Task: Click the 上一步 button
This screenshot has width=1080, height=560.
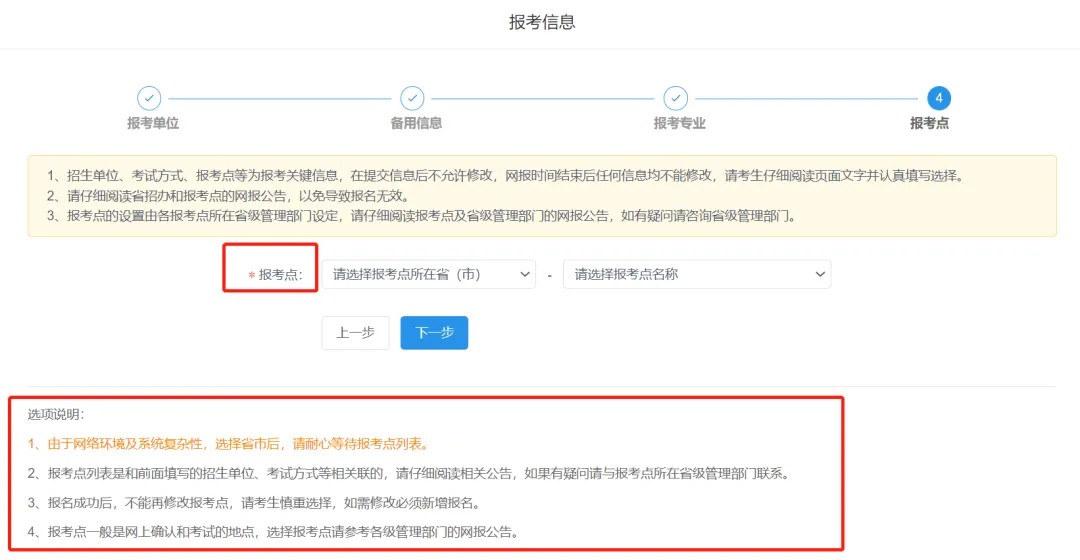Action: (355, 333)
